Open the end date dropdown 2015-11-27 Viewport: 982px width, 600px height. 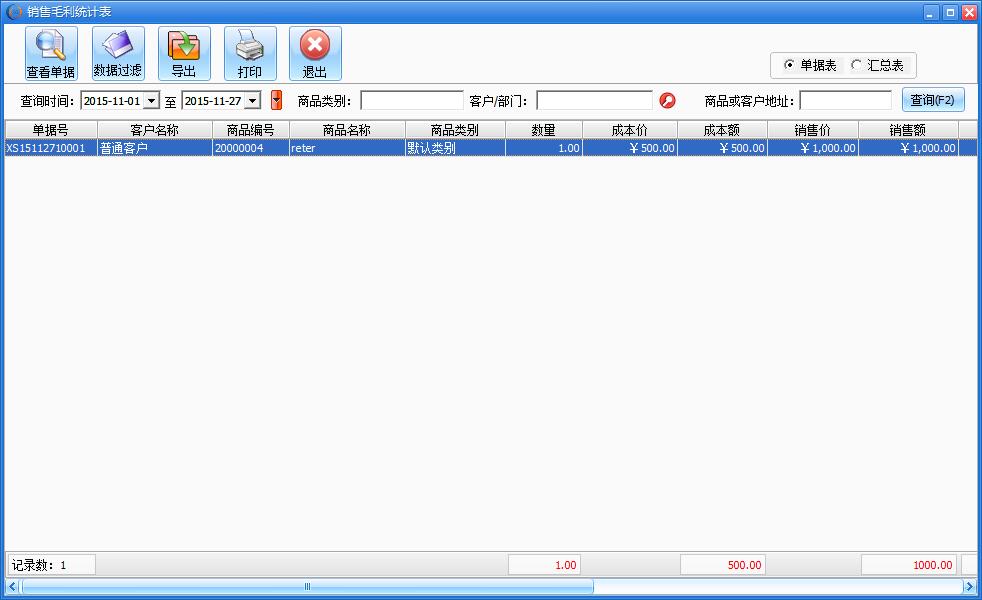(x=252, y=100)
